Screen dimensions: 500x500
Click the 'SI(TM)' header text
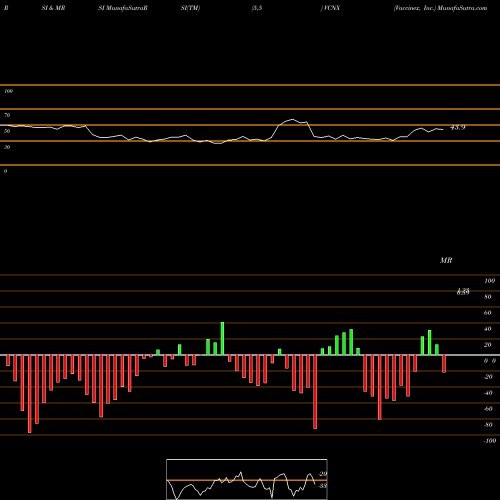[x=190, y=8]
